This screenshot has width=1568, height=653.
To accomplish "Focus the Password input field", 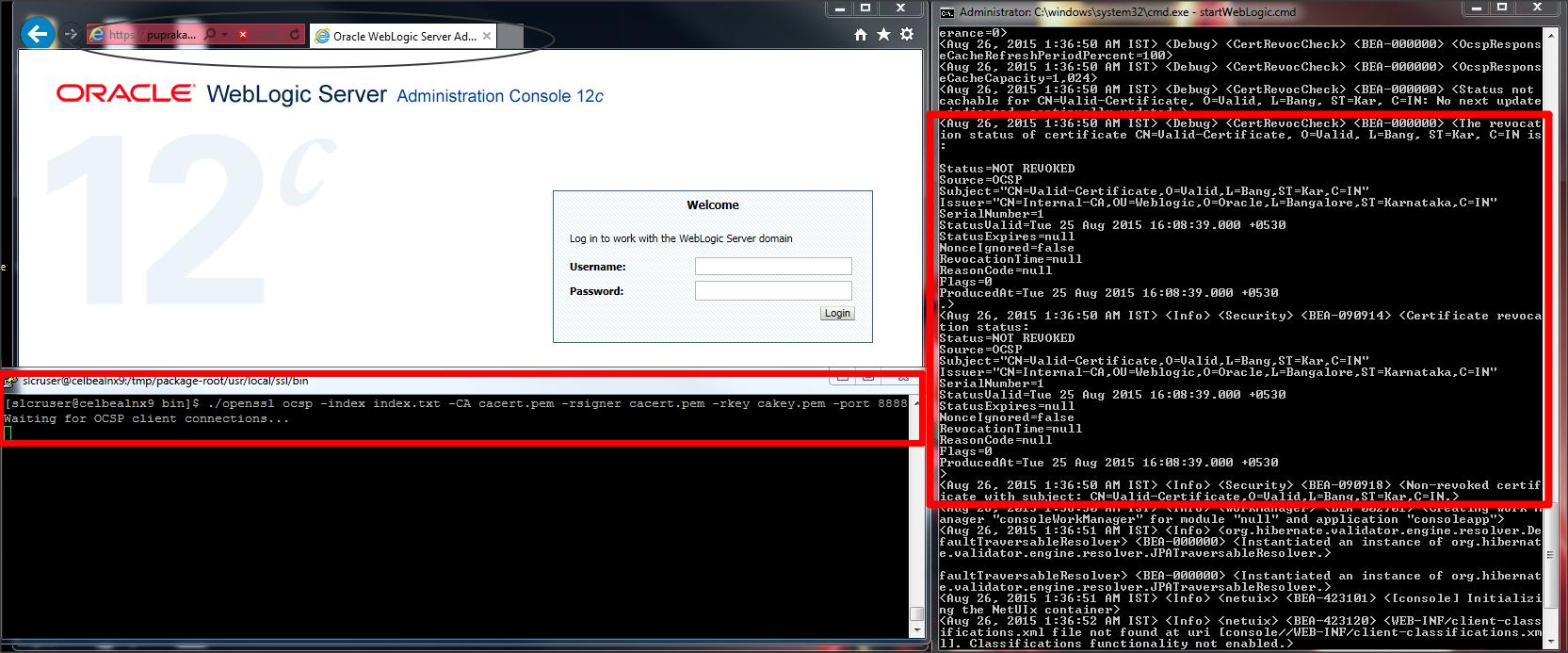I will pos(773,291).
